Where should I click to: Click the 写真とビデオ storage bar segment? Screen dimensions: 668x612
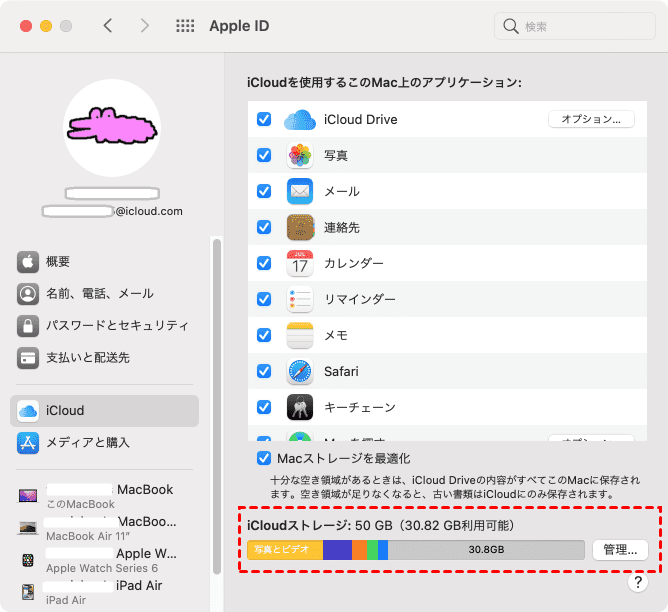point(285,549)
